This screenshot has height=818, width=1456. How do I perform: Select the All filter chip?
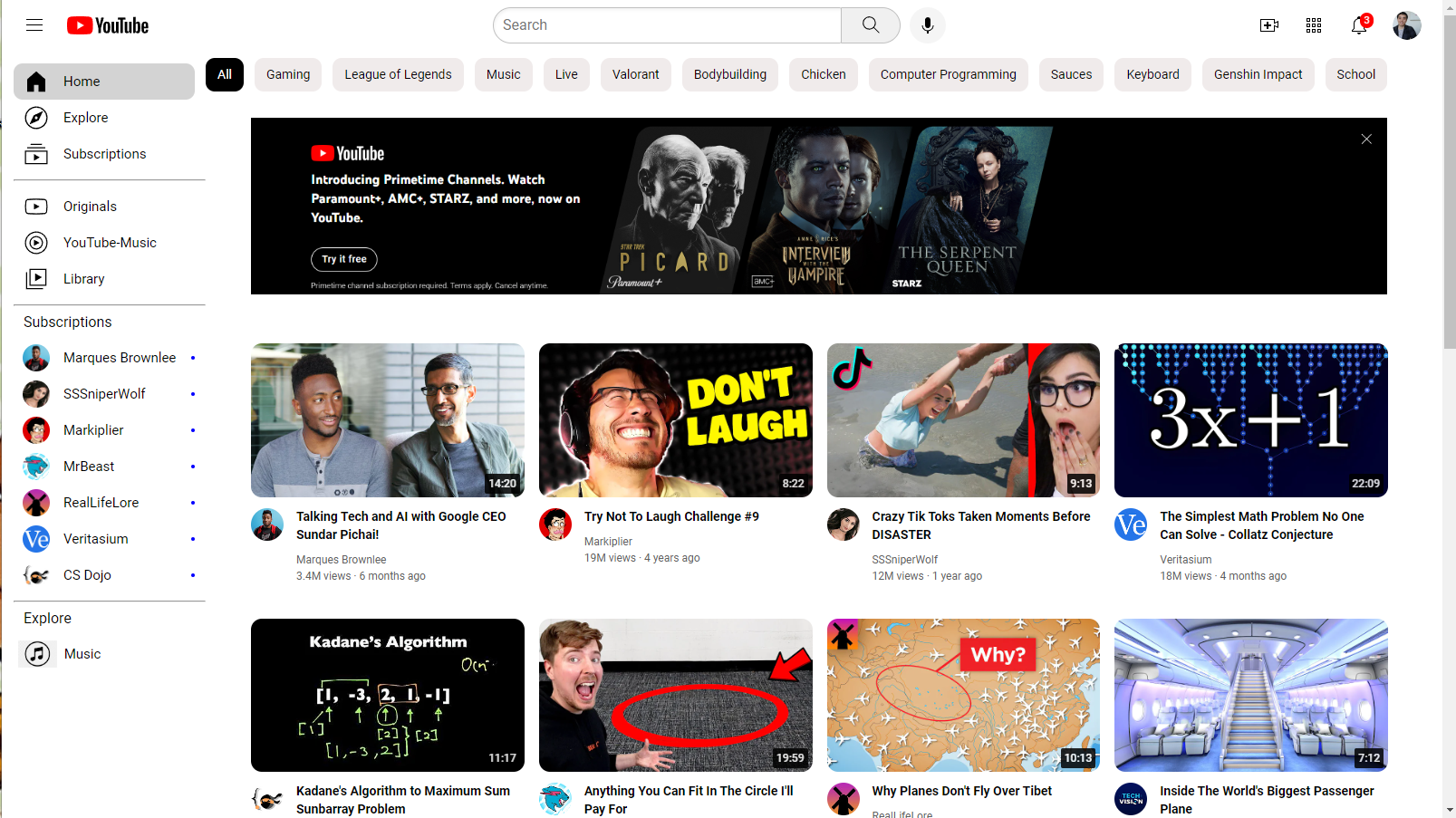pyautogui.click(x=225, y=74)
